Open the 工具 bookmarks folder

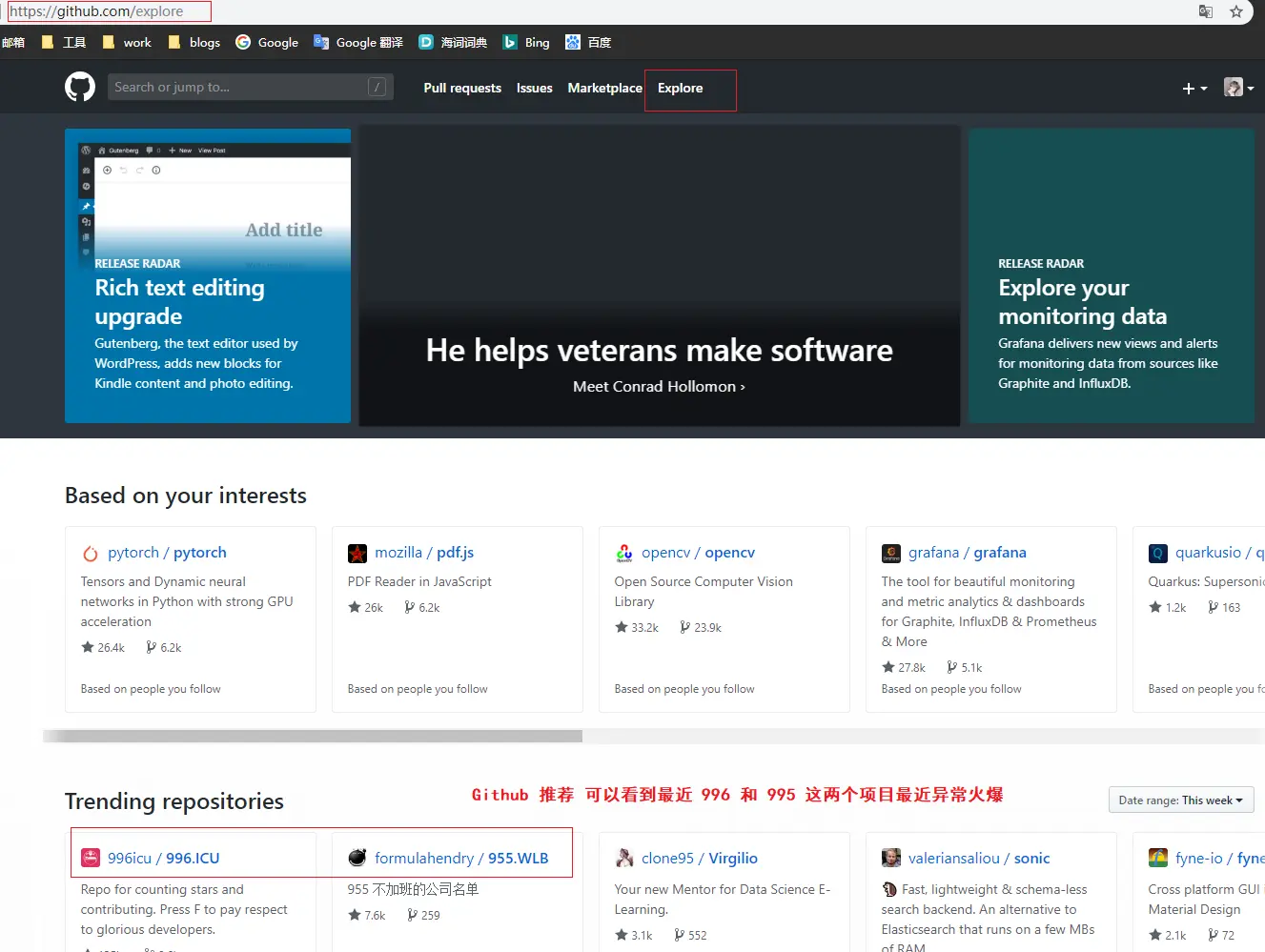64,42
